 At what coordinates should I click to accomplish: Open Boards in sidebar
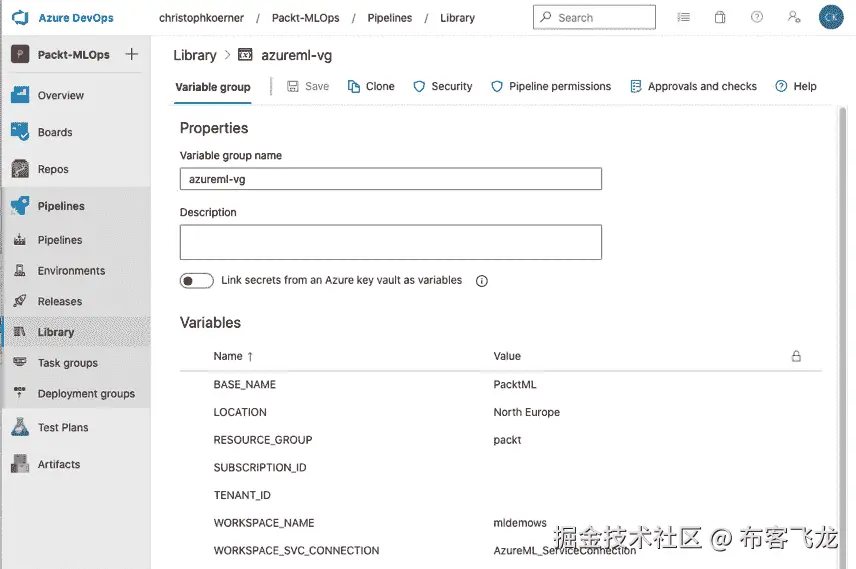(55, 132)
